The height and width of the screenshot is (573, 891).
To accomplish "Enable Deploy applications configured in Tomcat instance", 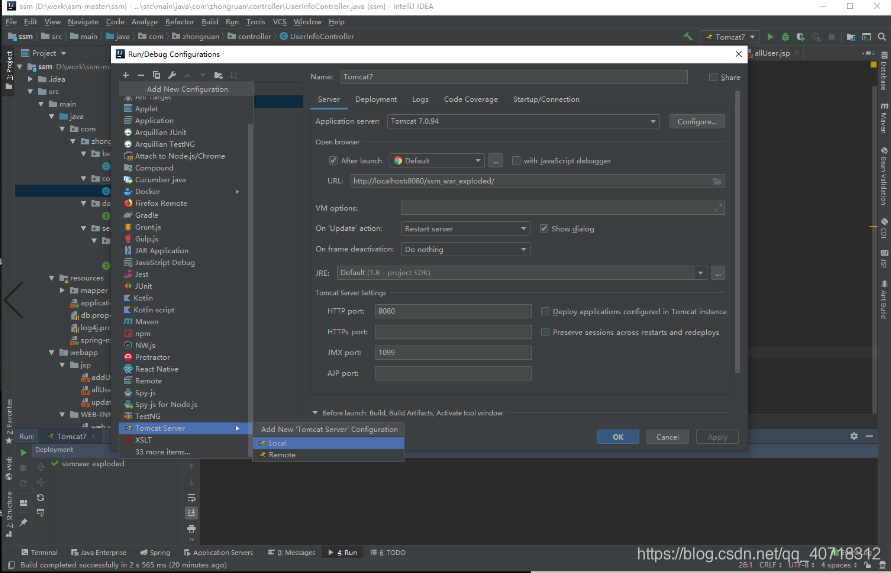I will [x=545, y=312].
